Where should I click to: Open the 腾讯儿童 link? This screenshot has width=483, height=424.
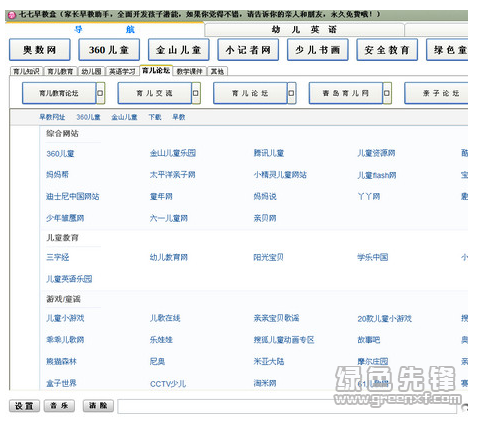[269, 153]
